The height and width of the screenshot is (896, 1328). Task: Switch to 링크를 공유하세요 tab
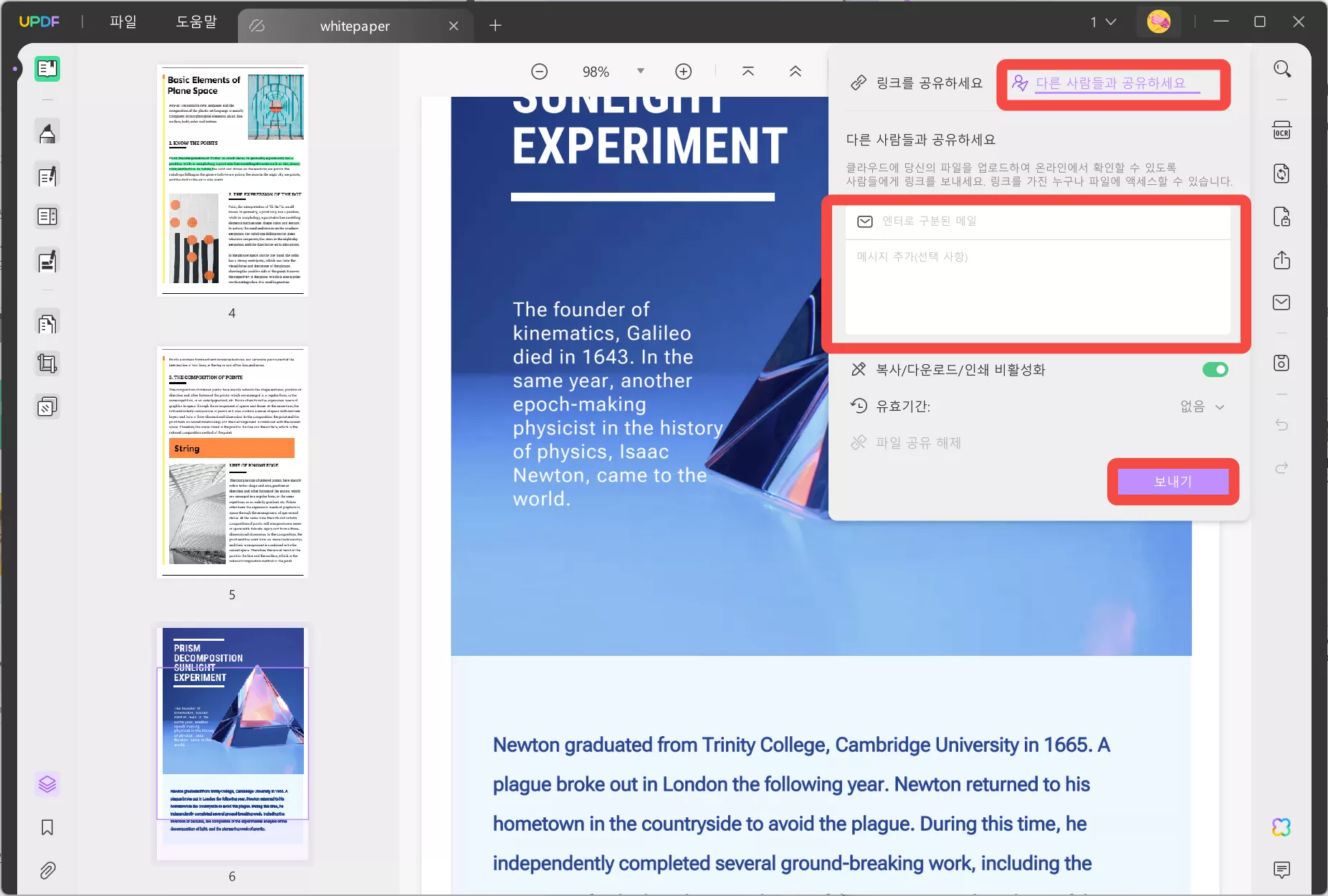click(917, 83)
